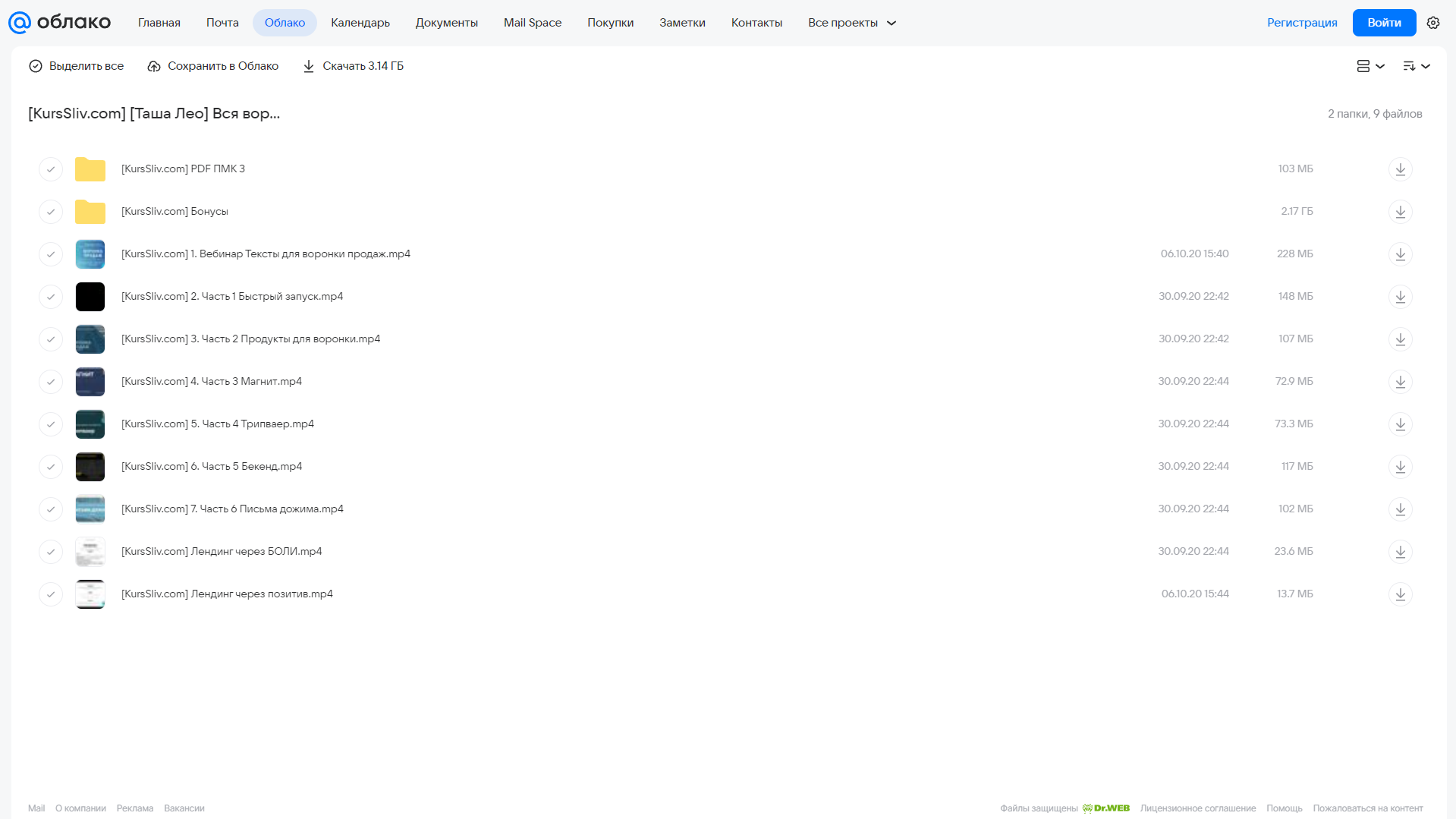
Task: Expand the Все проекты dropdown
Action: pyautogui.click(x=851, y=23)
